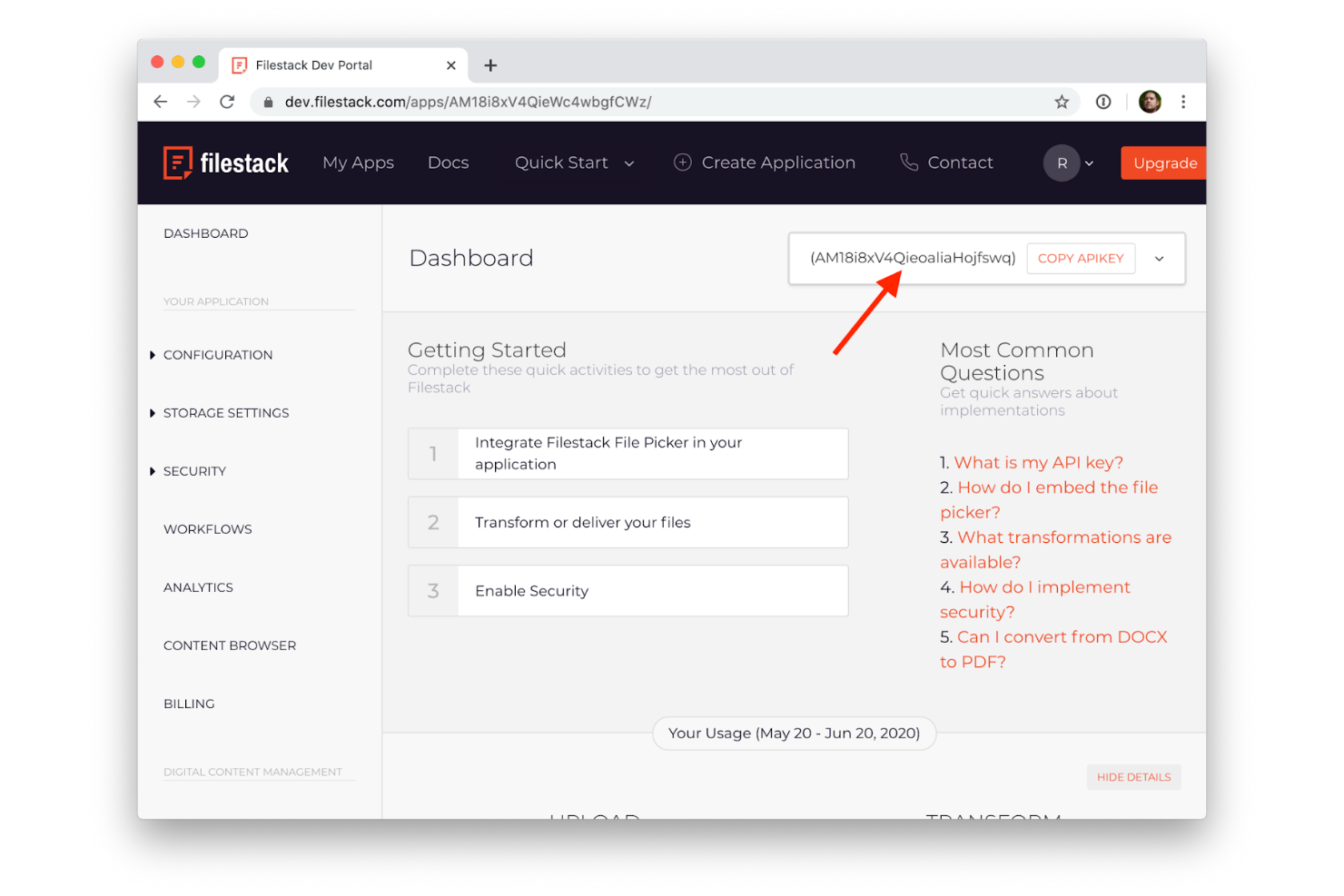Expand the Quick Start dropdown chevron
This screenshot has width=1344, height=896.
[629, 163]
